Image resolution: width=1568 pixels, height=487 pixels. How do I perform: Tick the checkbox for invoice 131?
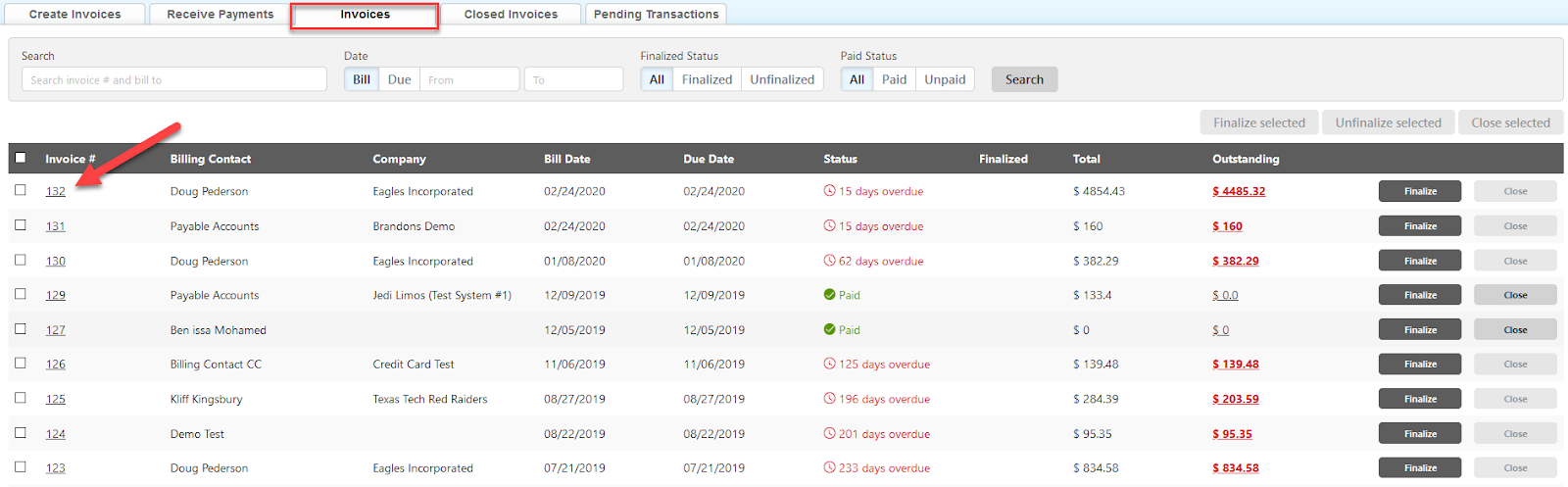pyautogui.click(x=21, y=225)
